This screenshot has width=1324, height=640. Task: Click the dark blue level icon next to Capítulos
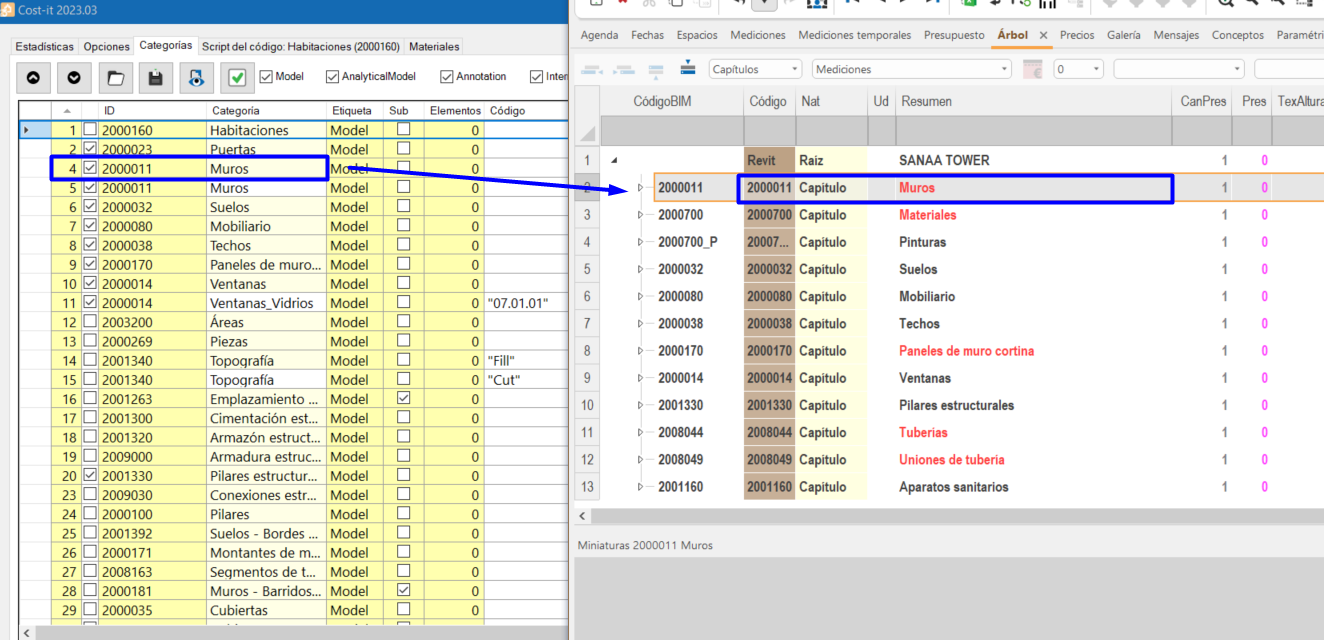(x=688, y=68)
